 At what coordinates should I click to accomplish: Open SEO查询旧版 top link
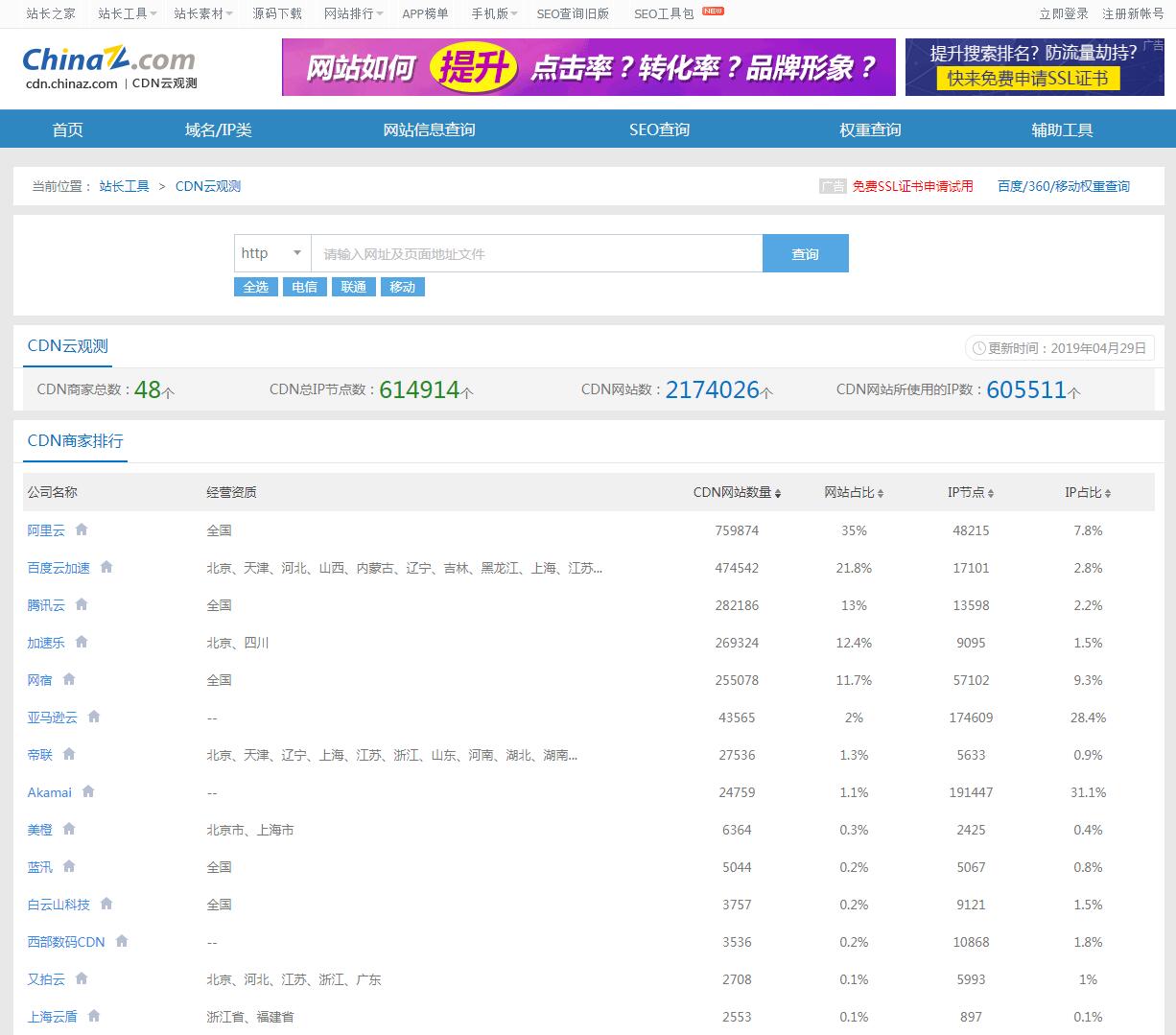tap(573, 13)
